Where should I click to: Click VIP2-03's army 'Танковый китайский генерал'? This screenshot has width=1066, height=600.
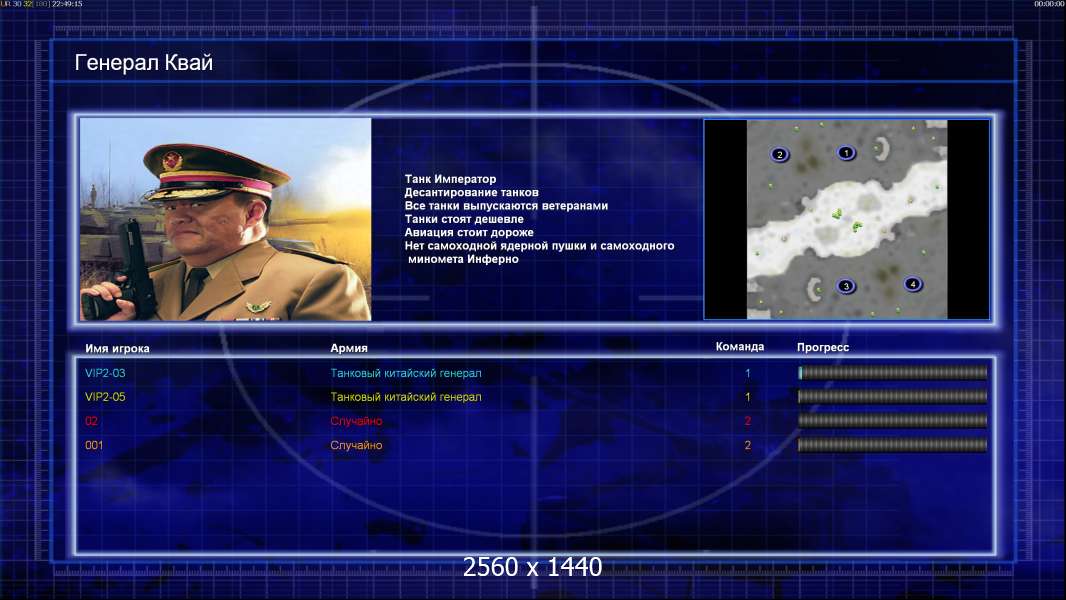(406, 373)
